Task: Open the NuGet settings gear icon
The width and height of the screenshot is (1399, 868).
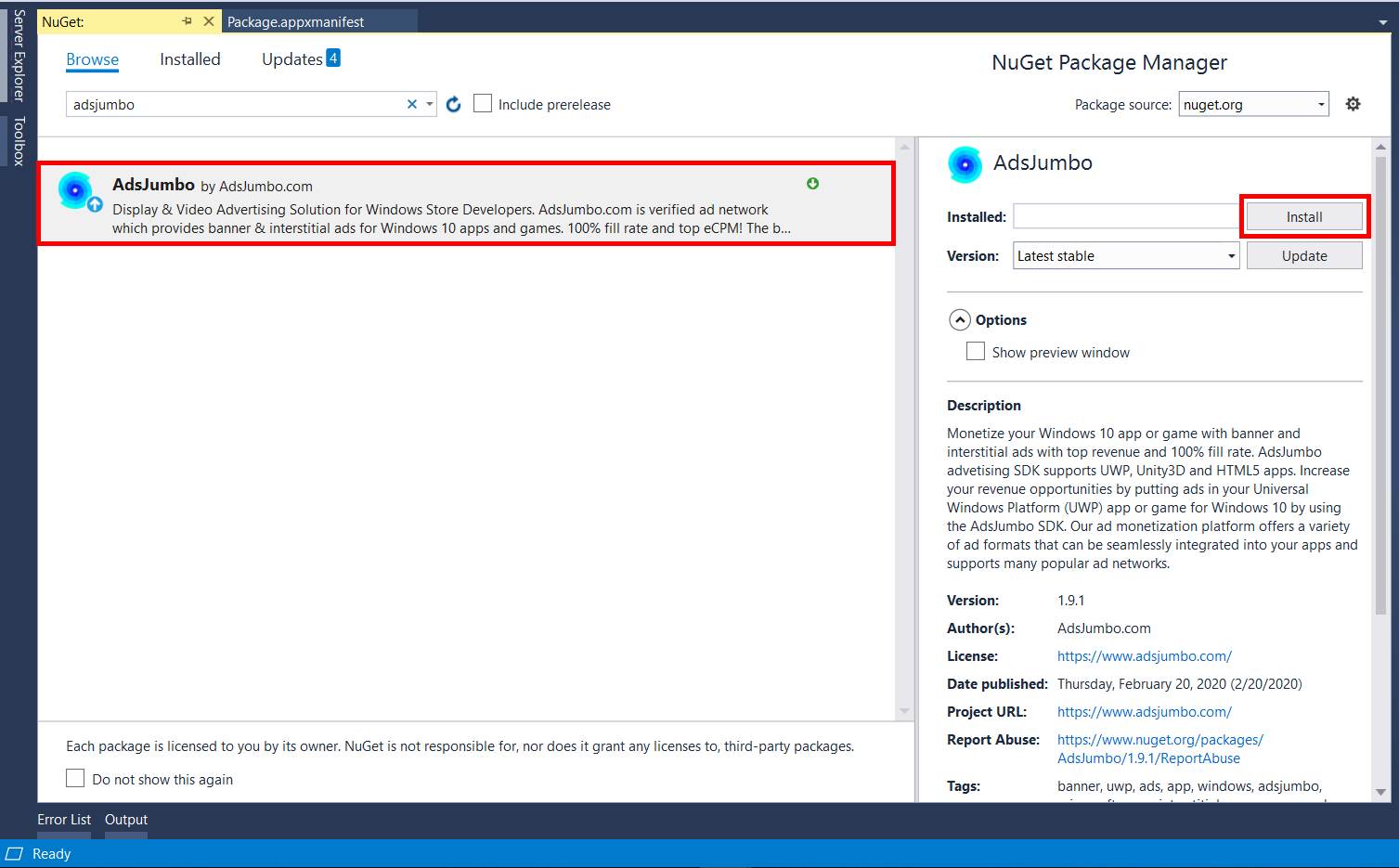Action: pos(1353,104)
